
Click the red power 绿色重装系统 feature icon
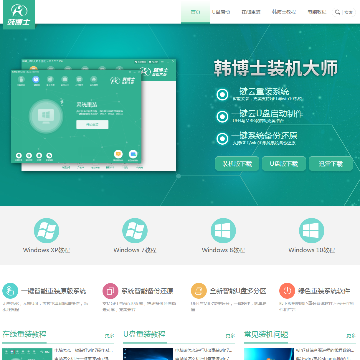tap(287, 291)
